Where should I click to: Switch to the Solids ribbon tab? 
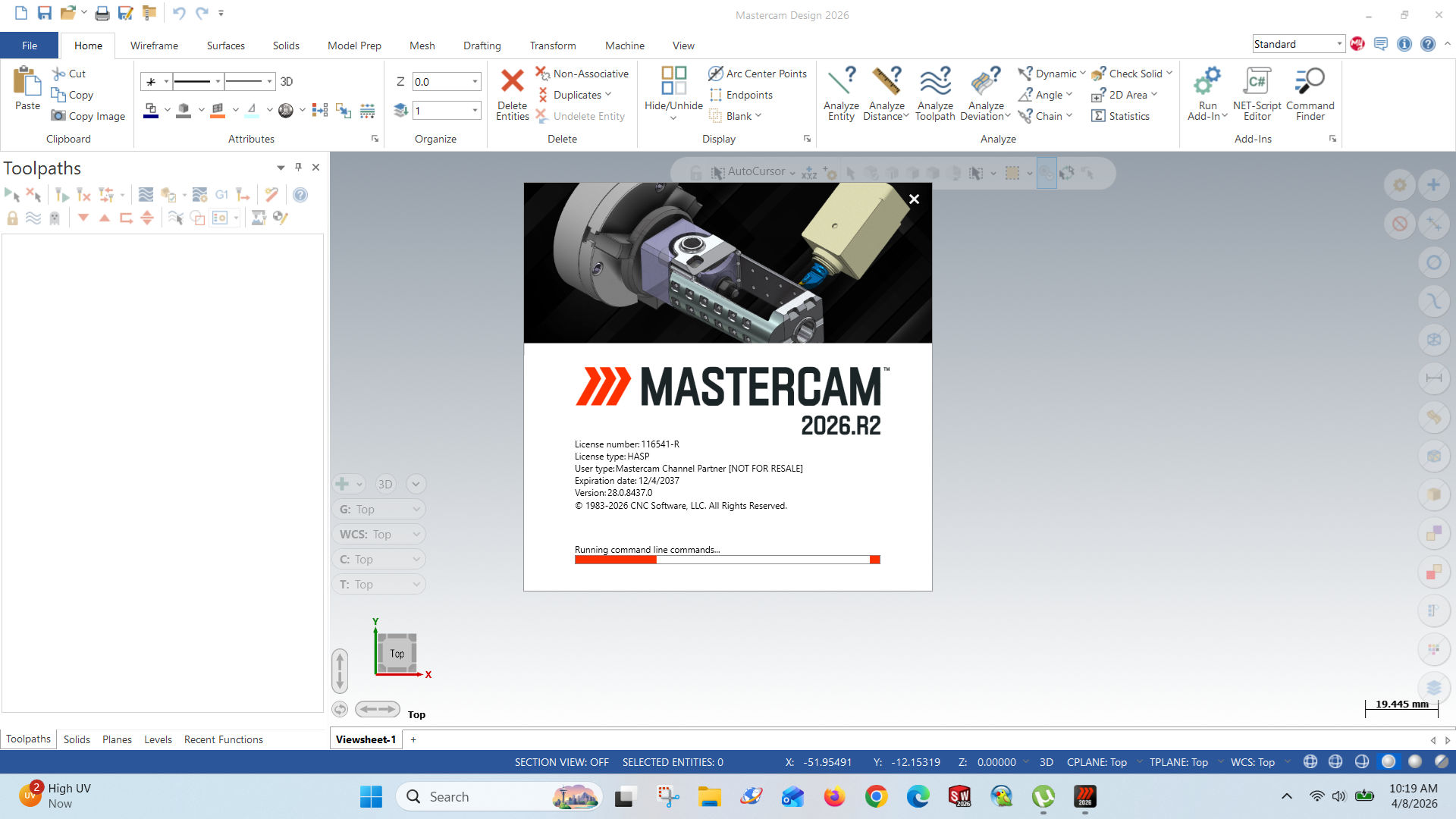(x=286, y=45)
